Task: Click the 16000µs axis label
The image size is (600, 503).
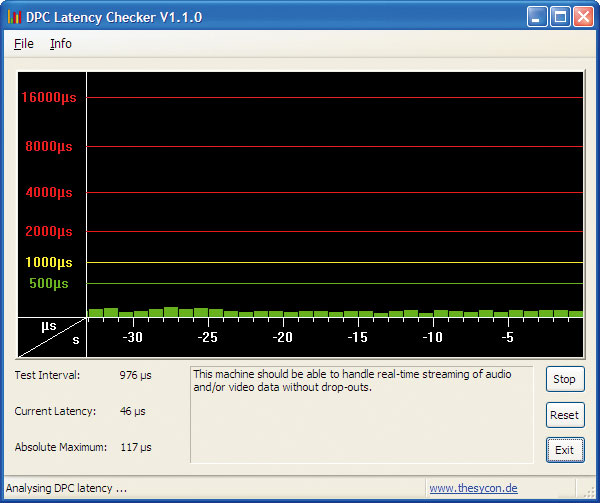Action: click(49, 98)
